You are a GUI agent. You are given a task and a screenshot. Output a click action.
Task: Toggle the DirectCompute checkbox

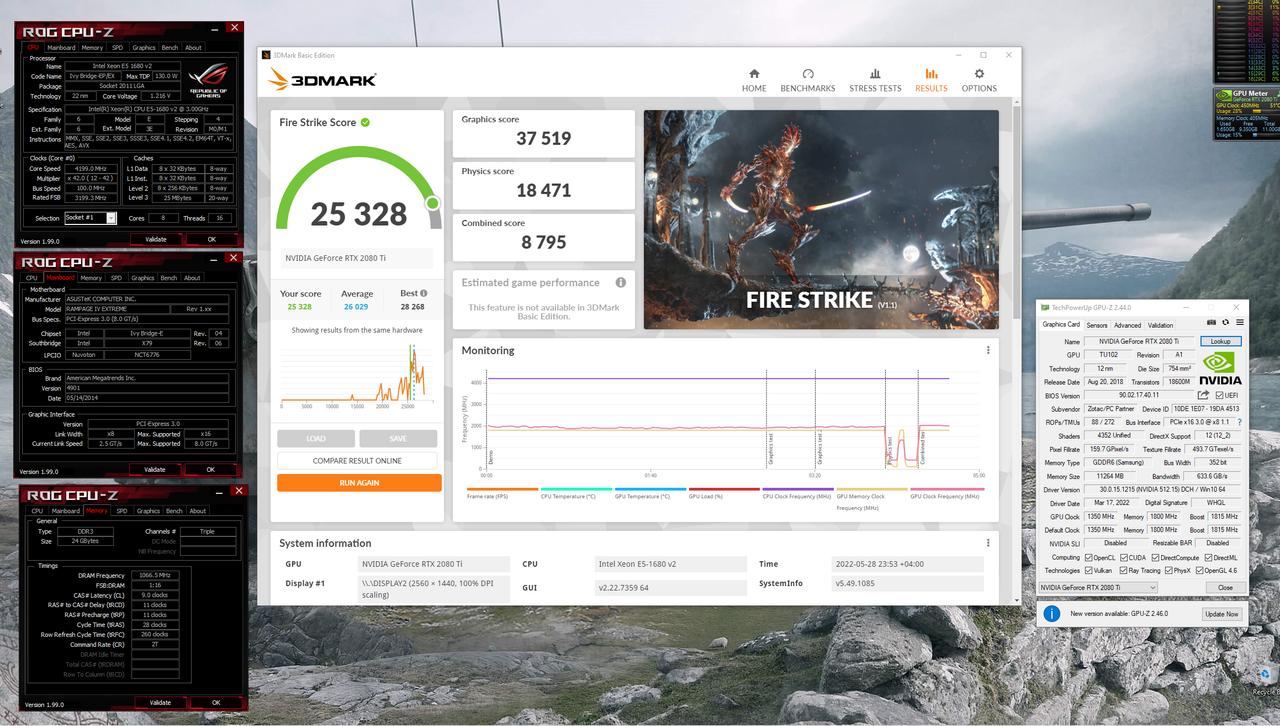pos(1156,557)
